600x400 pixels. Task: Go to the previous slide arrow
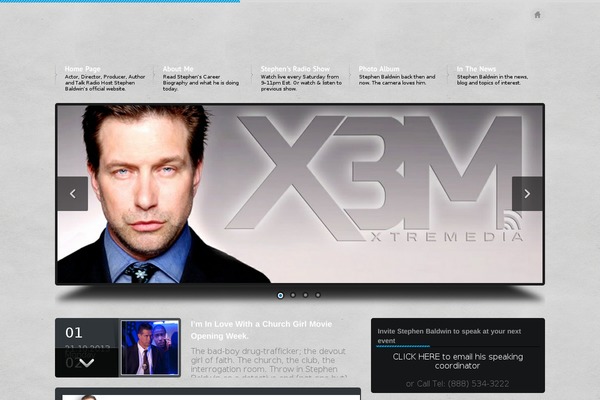point(73,194)
